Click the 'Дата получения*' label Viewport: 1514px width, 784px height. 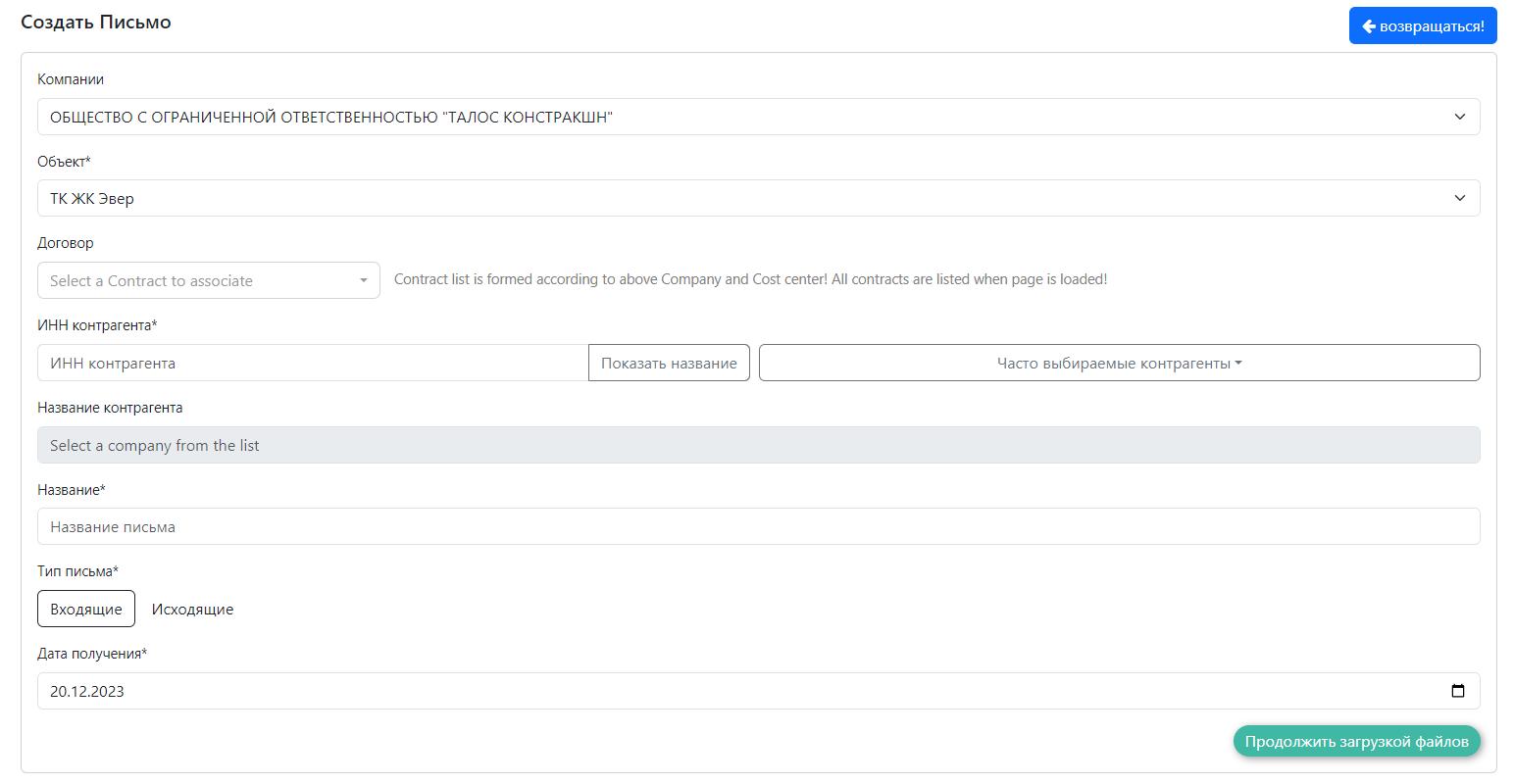92,654
